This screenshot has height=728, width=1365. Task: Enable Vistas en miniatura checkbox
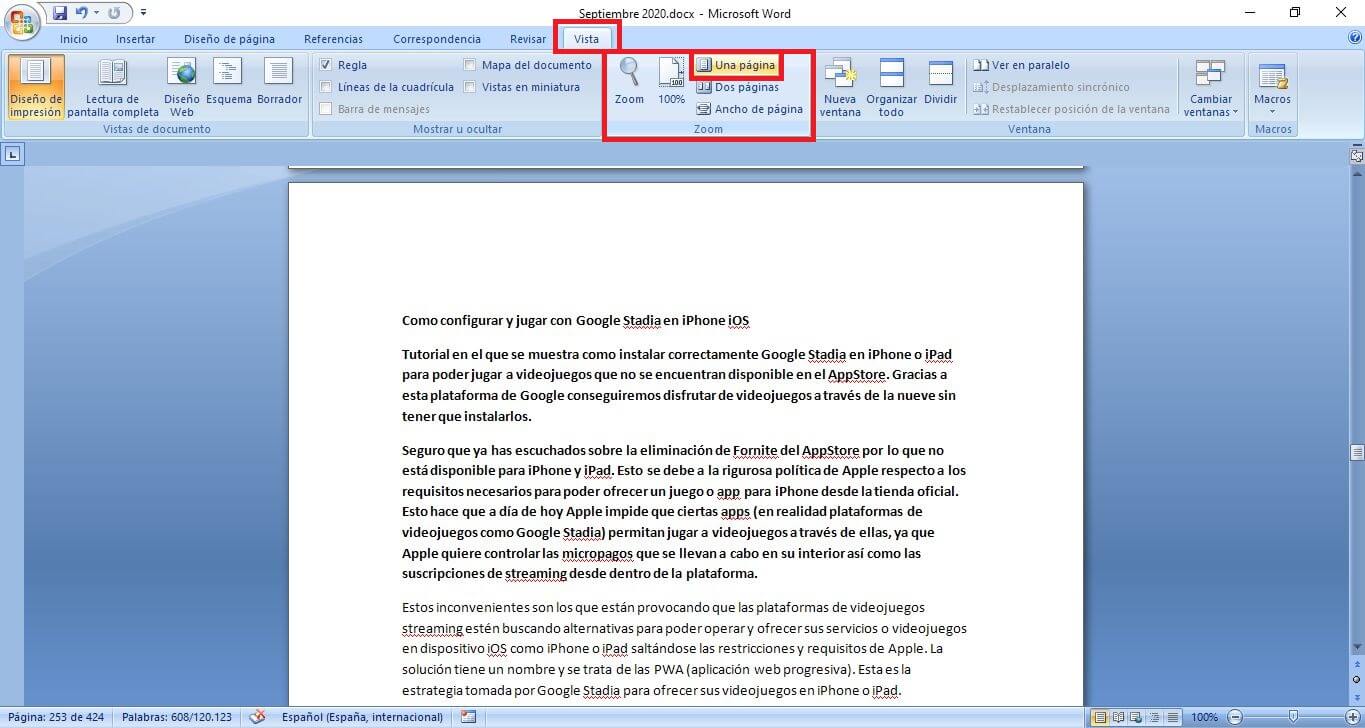point(470,87)
